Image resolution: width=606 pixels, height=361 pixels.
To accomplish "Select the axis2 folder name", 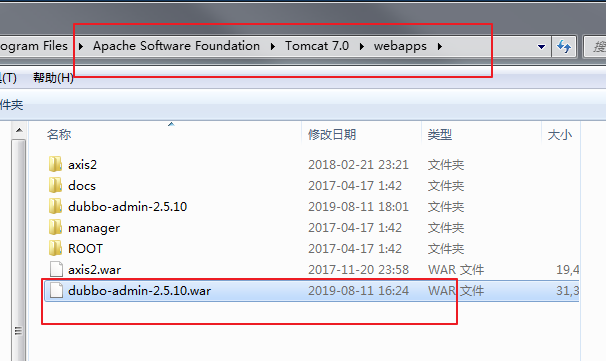I will [83, 165].
